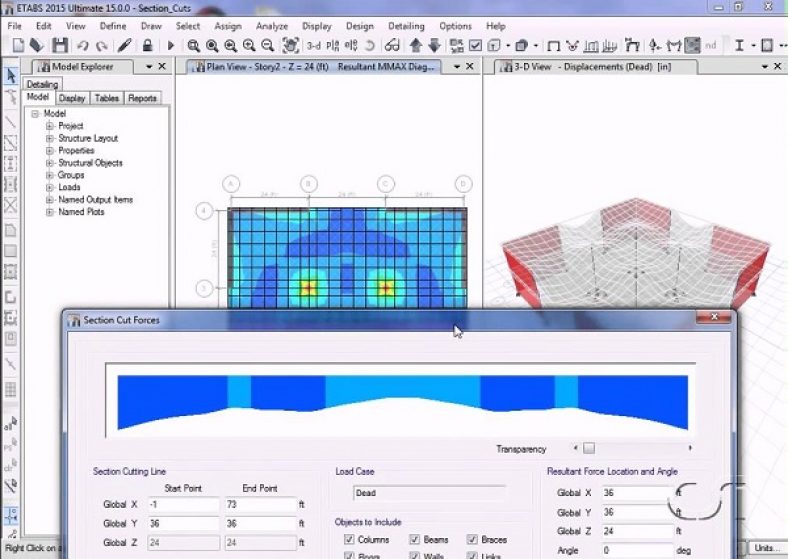Collapse the Model root node
The image size is (788, 559).
(35, 114)
